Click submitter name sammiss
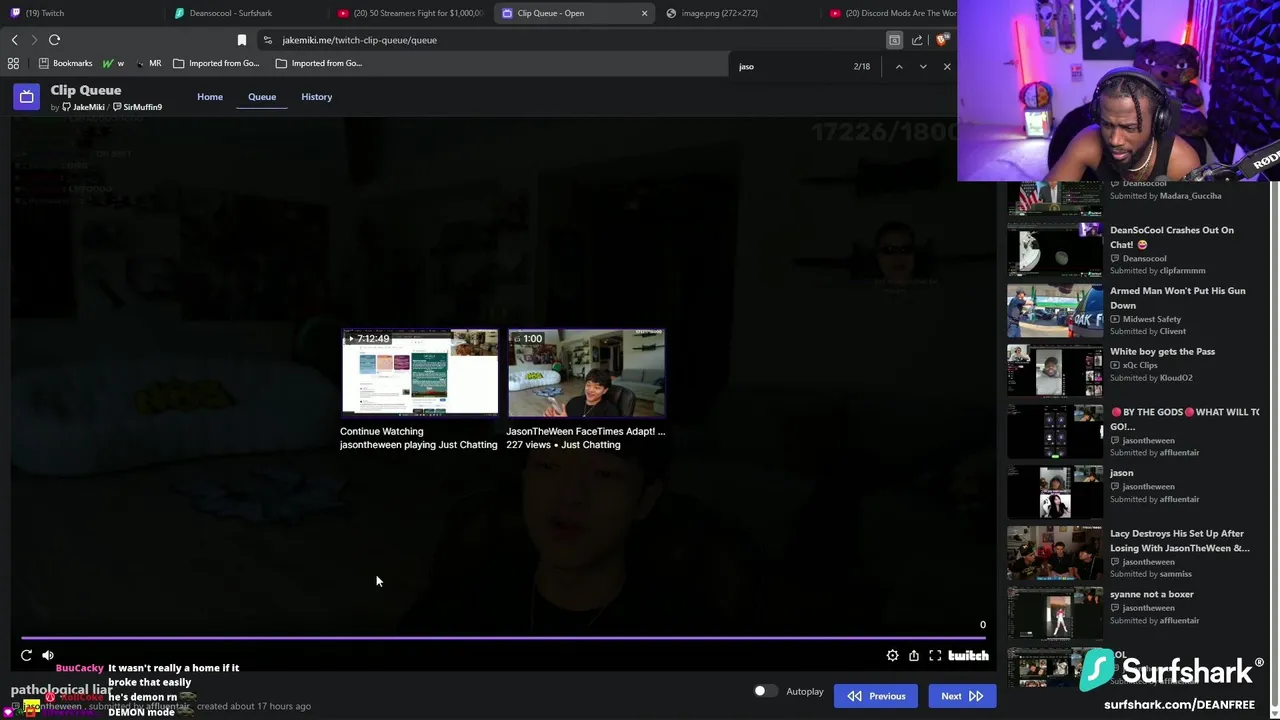Viewport: 1280px width, 720px height. pyautogui.click(x=1176, y=574)
